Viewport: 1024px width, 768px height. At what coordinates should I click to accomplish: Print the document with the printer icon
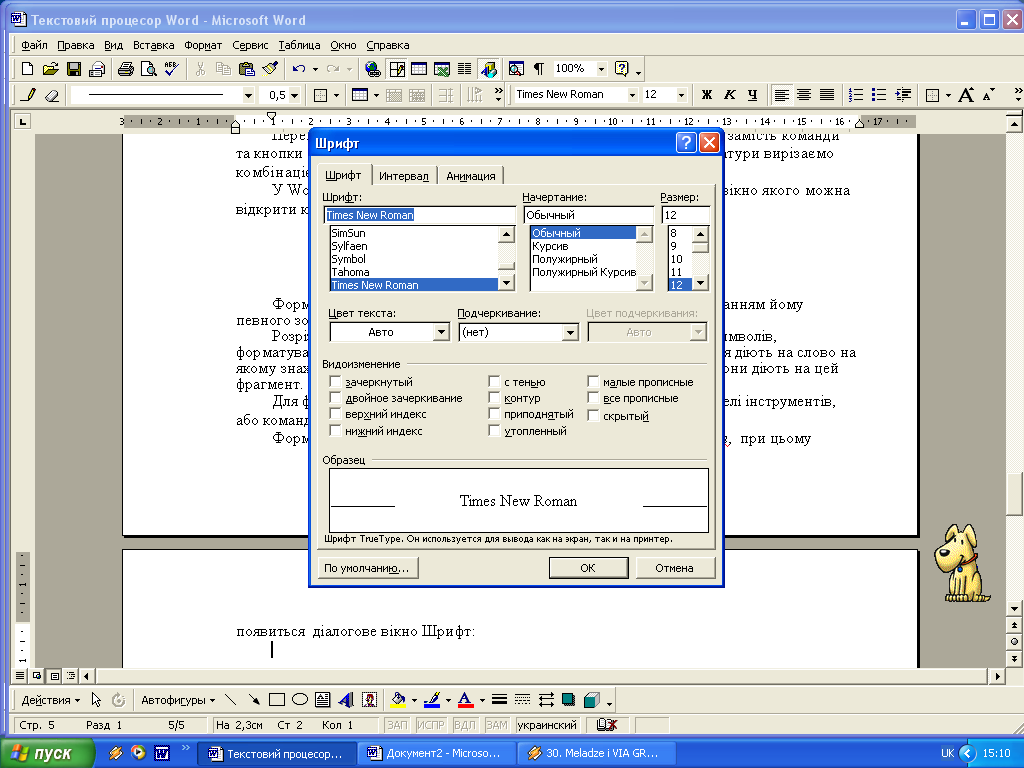126,69
